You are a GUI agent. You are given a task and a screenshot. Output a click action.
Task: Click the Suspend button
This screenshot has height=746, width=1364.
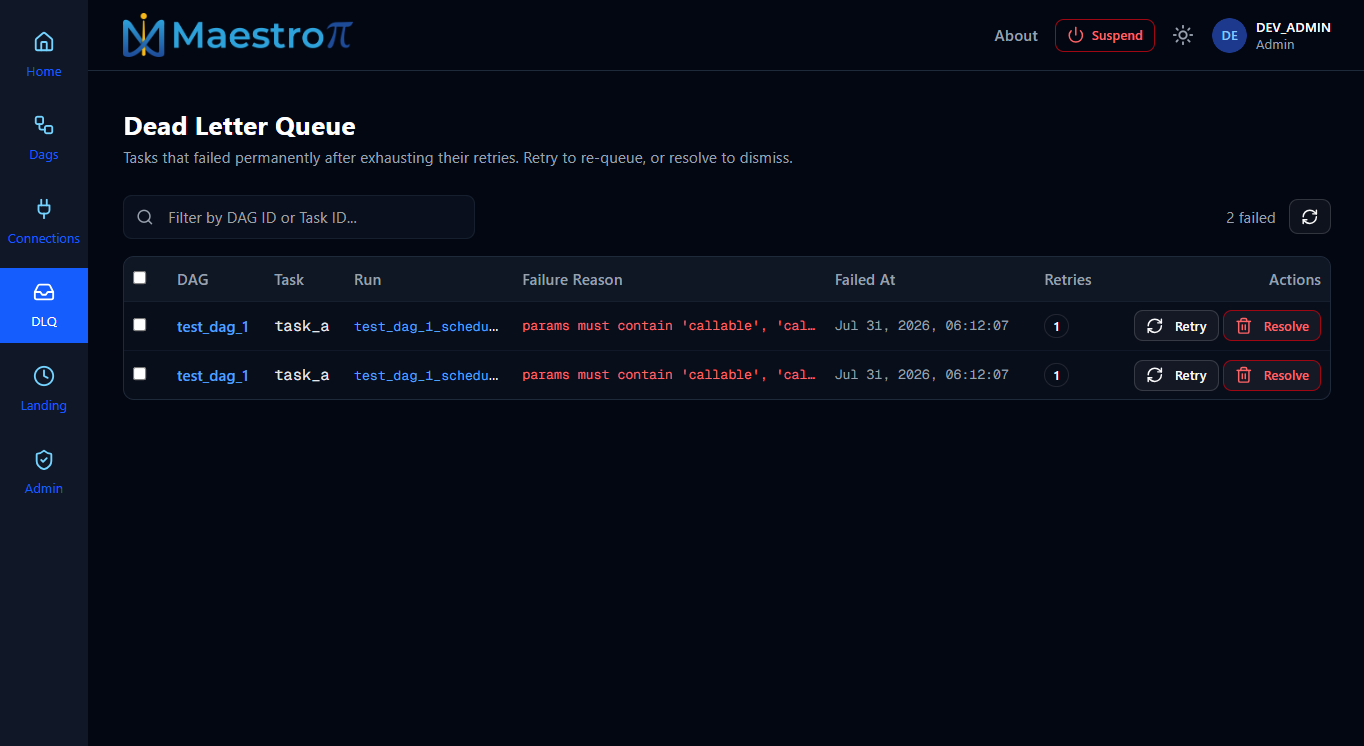pos(1105,35)
